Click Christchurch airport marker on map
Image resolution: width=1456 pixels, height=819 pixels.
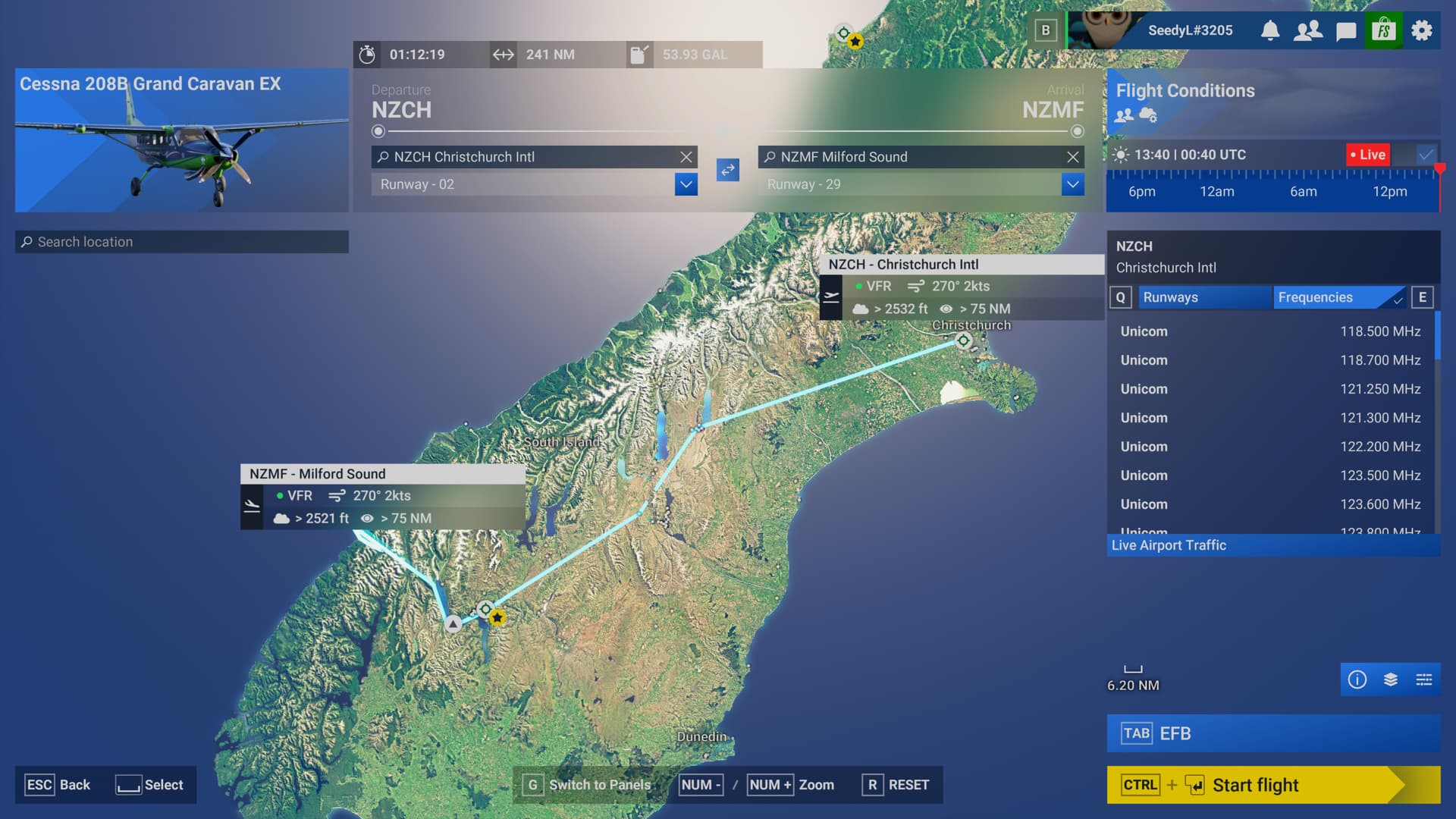point(963,340)
